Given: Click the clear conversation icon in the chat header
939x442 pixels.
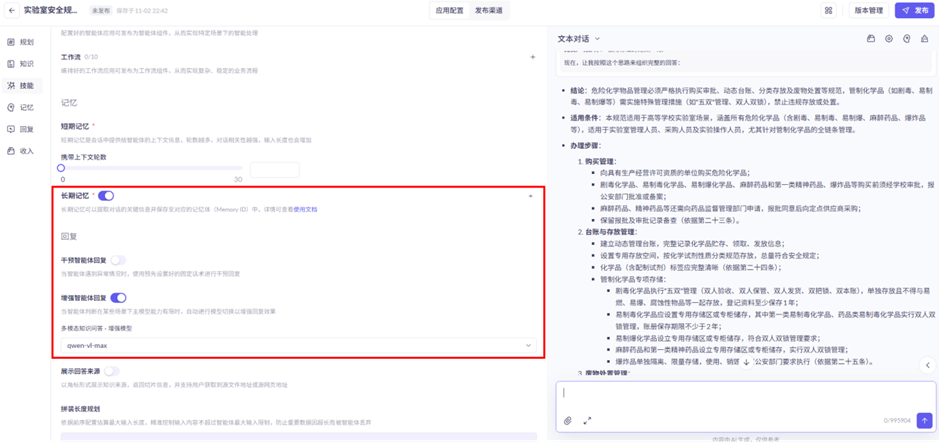Looking at the screenshot, I should tap(924, 38).
